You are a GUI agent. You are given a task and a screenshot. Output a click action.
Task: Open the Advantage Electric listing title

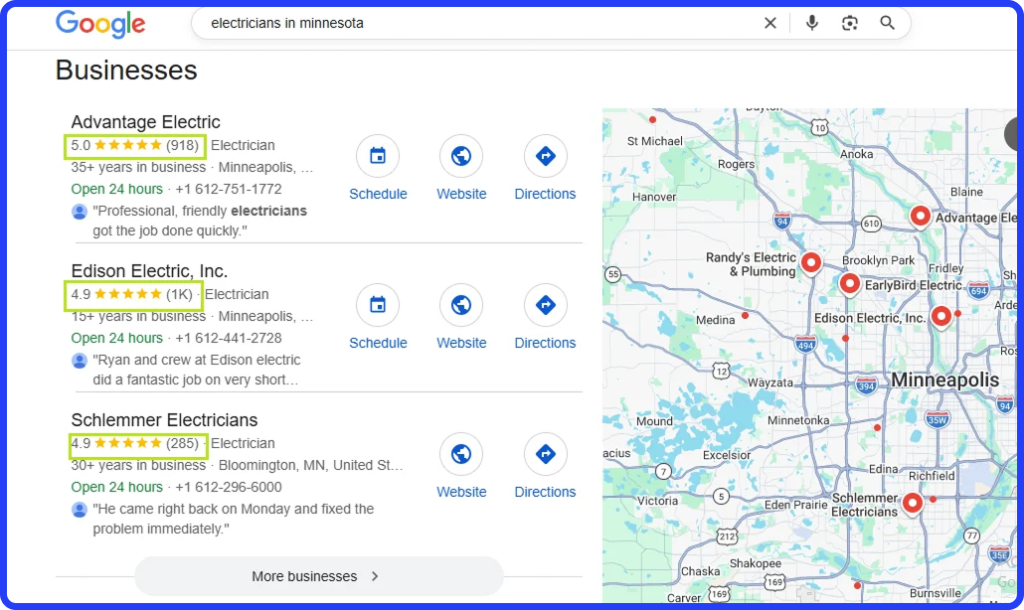[x=146, y=122]
